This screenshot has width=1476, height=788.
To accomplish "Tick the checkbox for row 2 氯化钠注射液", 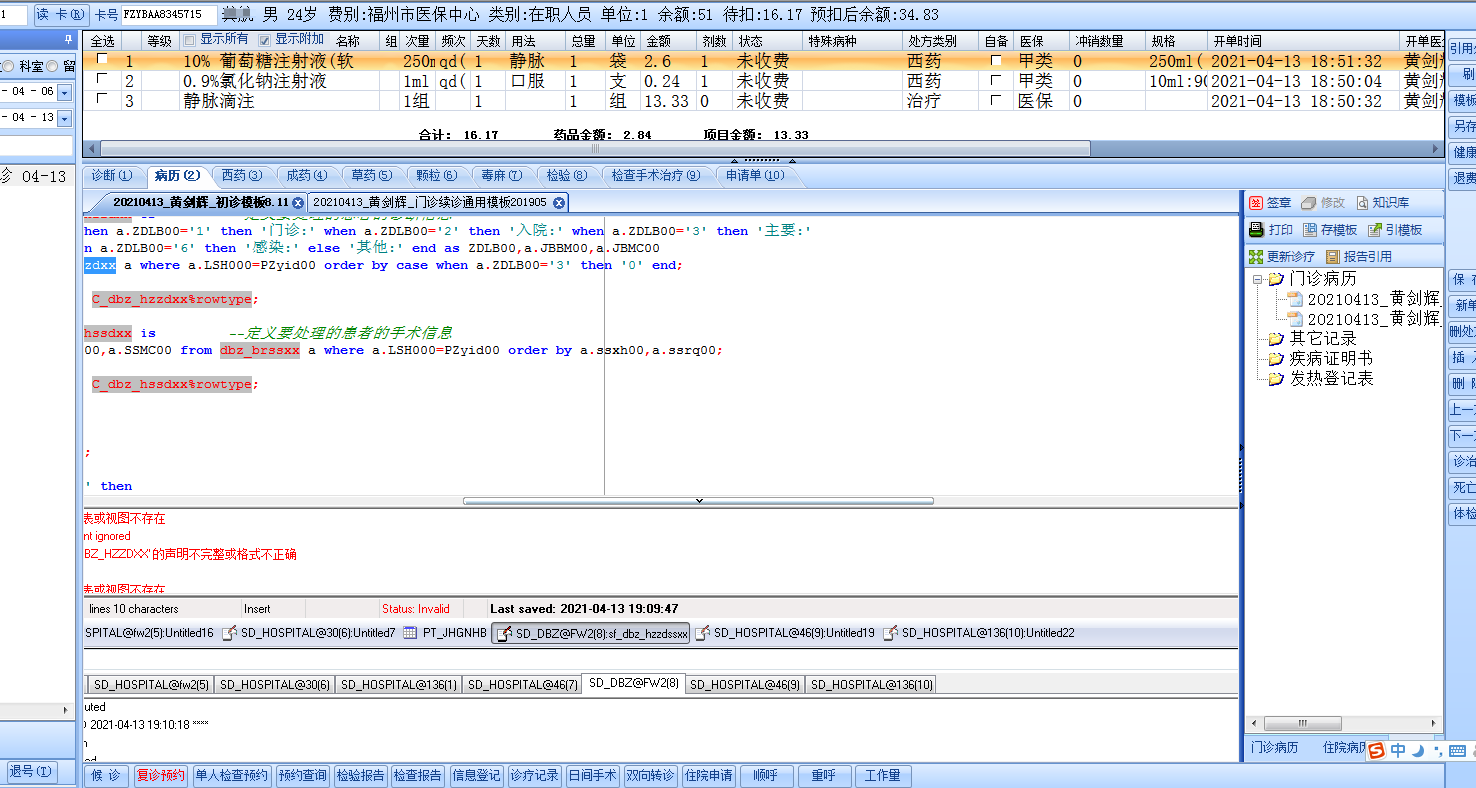I will 101,80.
